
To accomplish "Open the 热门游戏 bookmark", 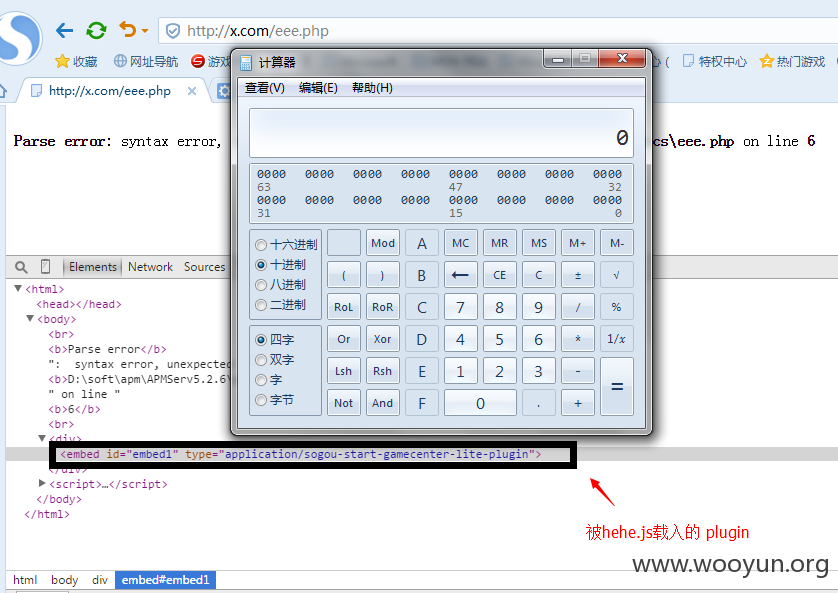I will (x=793, y=61).
